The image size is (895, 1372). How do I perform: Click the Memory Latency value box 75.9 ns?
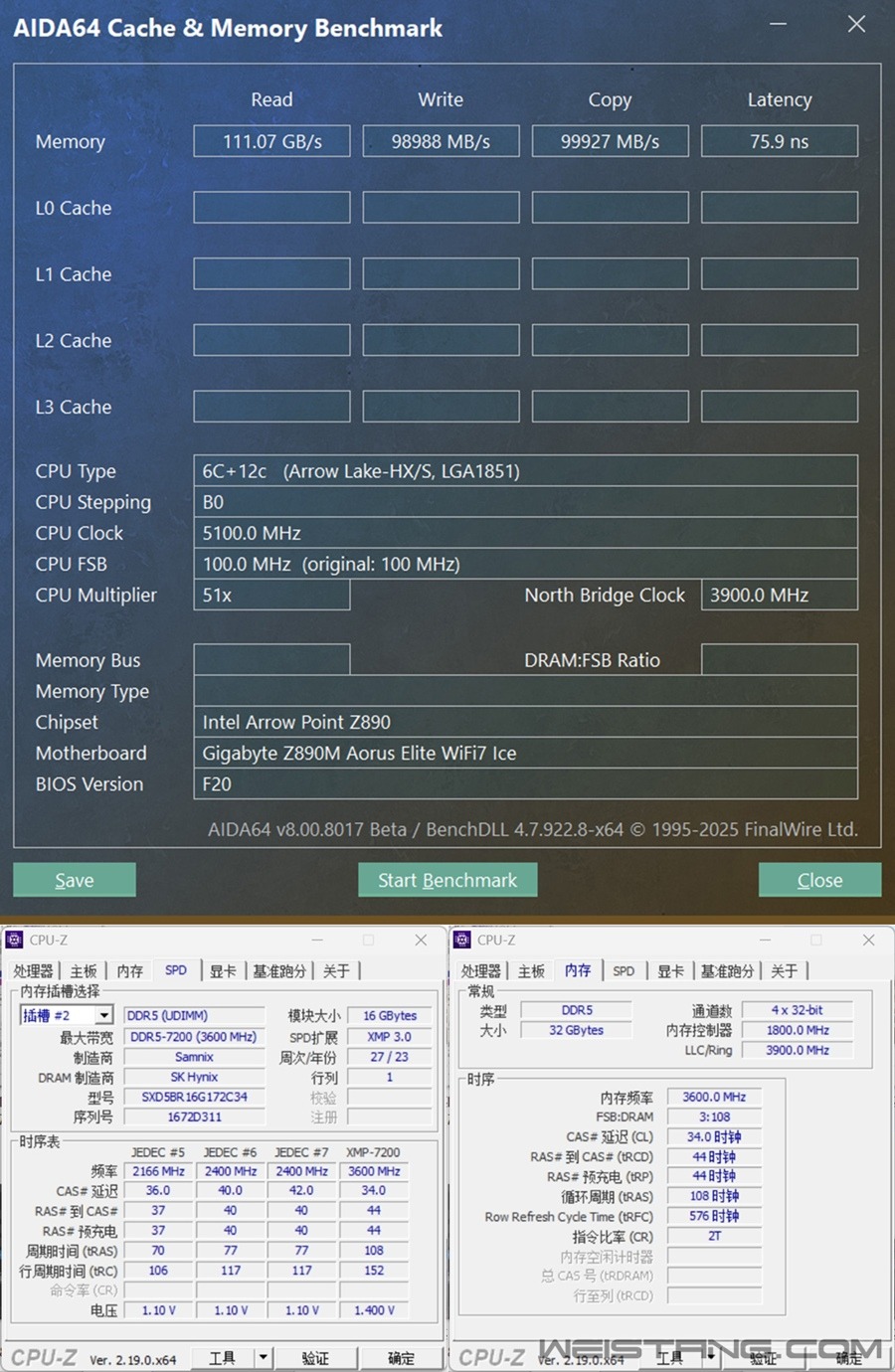click(x=779, y=141)
